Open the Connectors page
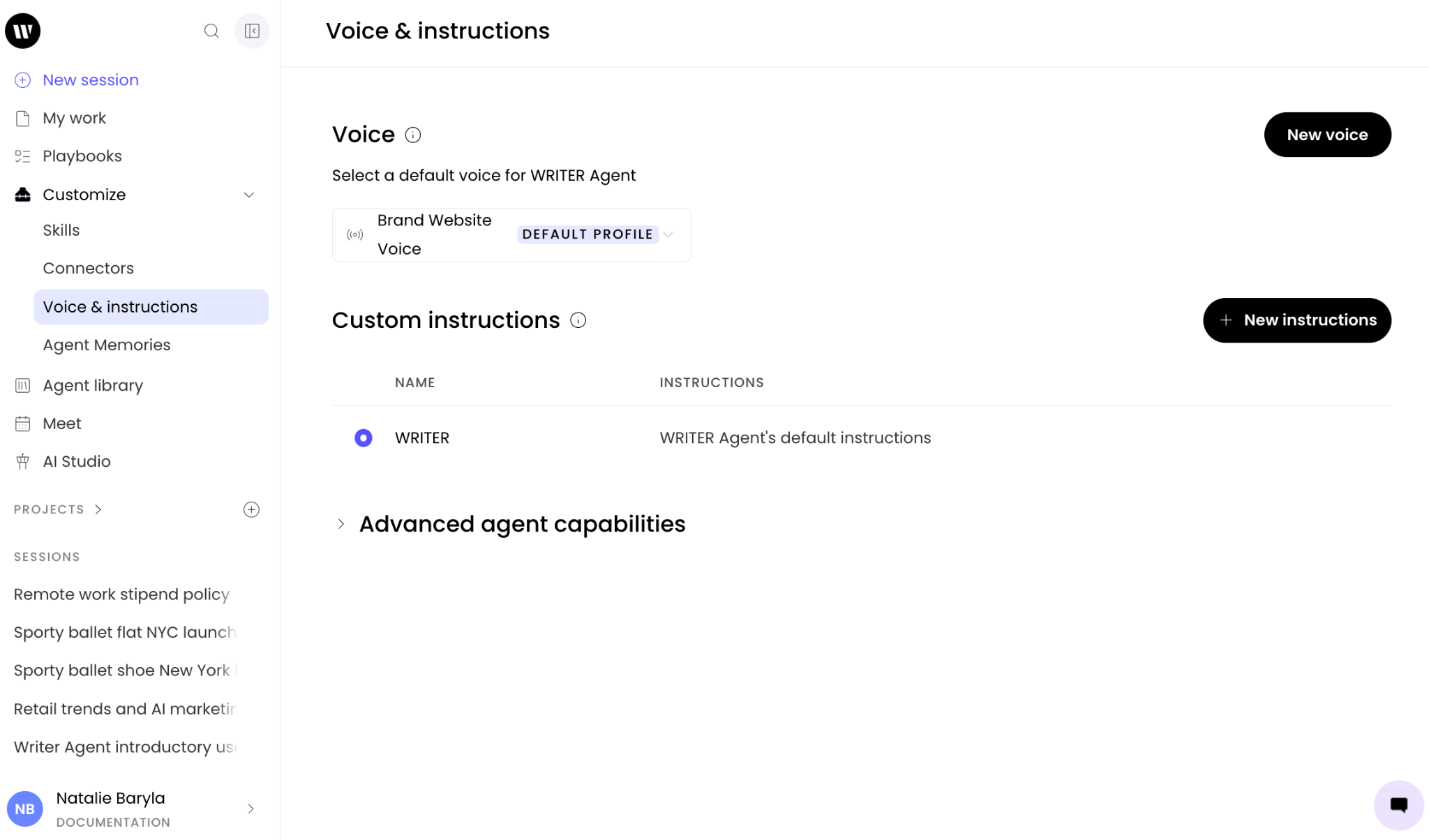This screenshot has width=1429, height=840. point(88,268)
